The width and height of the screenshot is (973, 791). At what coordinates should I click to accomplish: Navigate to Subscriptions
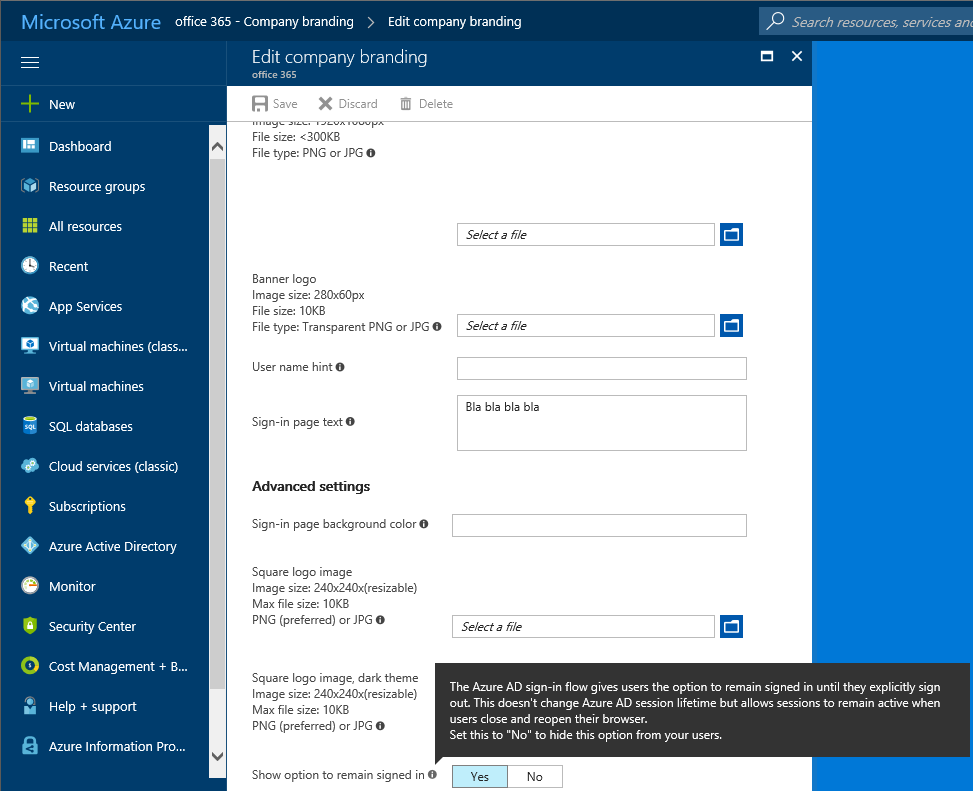87,506
